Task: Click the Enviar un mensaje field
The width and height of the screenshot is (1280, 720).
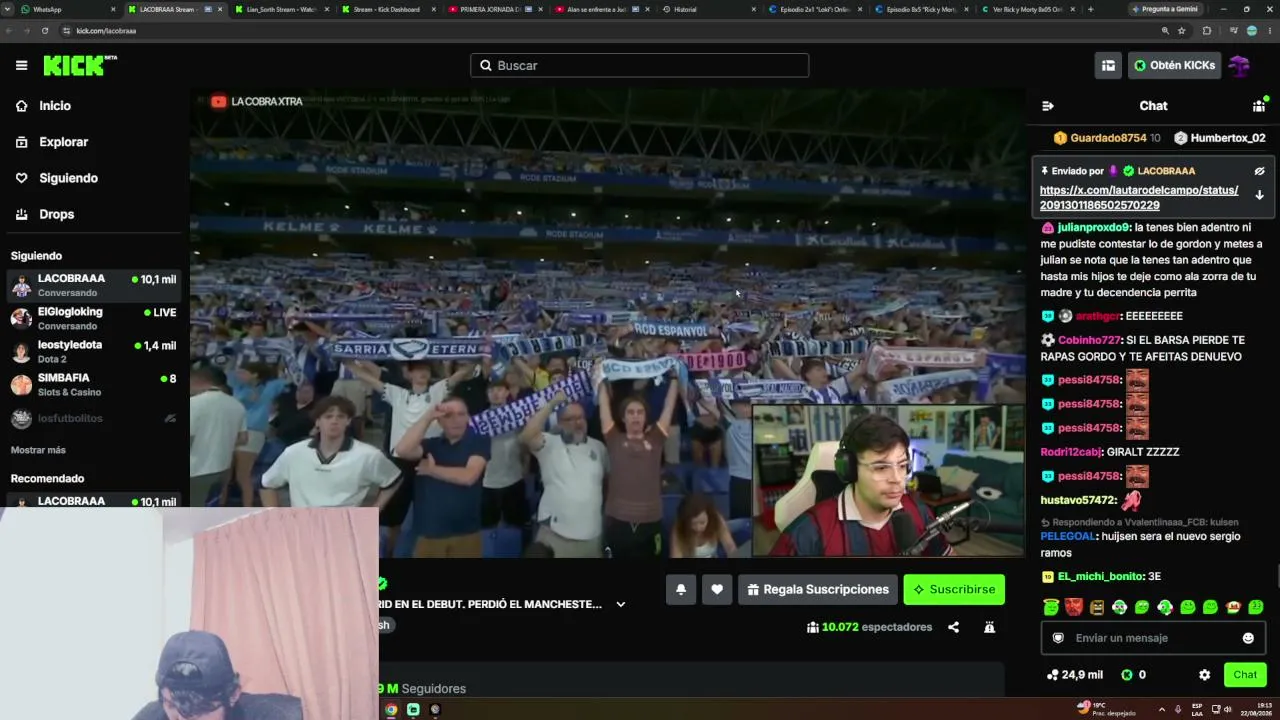Action: [x=1153, y=638]
